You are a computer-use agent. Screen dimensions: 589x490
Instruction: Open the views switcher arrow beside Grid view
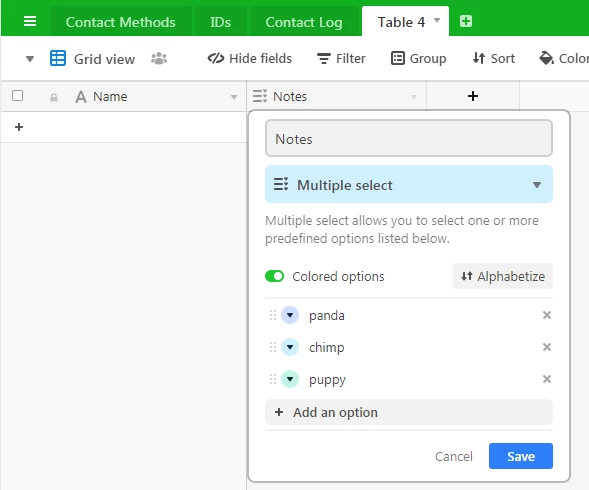tap(30, 59)
